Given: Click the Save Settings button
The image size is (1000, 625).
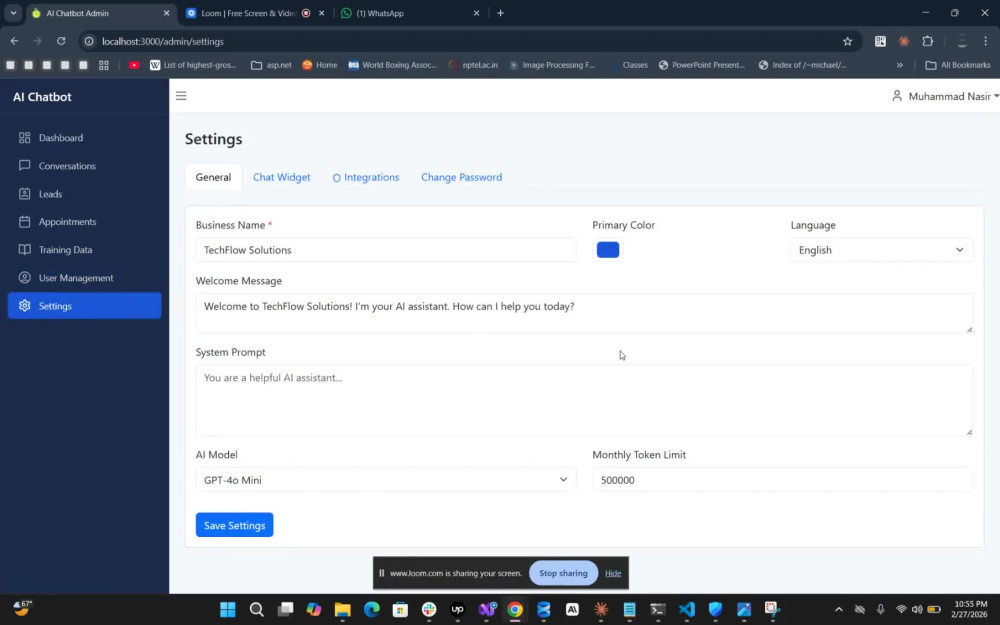Looking at the screenshot, I should pos(235,526).
